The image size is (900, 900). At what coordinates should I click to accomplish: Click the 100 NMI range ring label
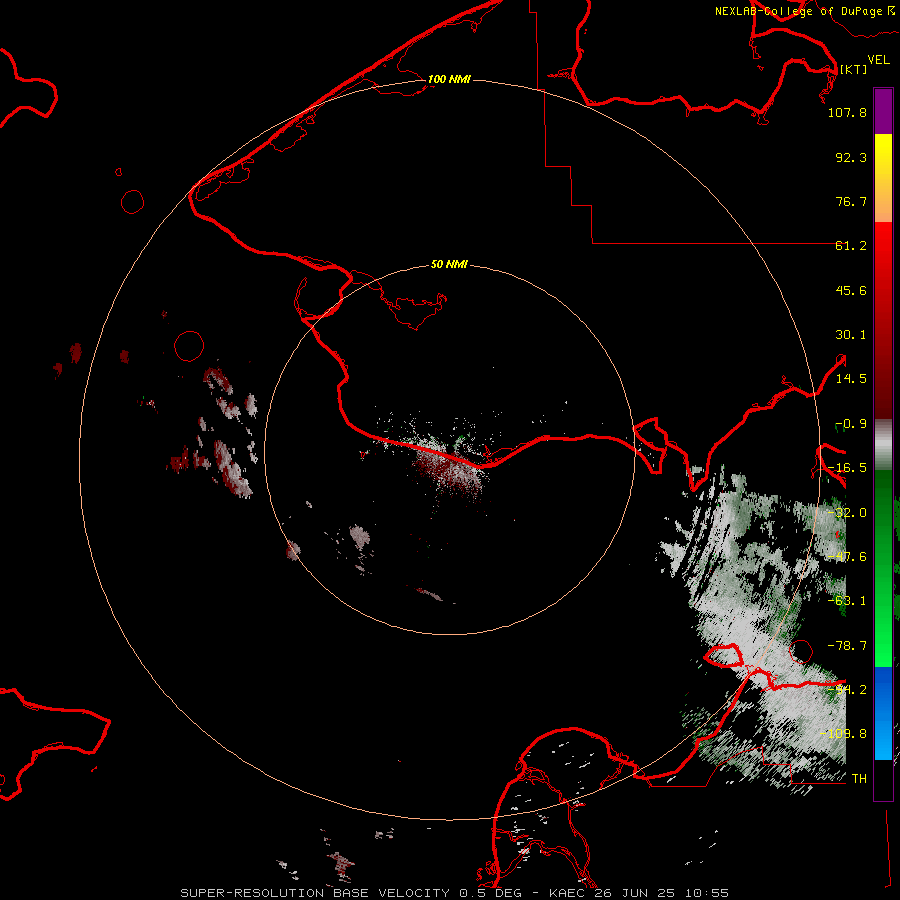tap(449, 79)
